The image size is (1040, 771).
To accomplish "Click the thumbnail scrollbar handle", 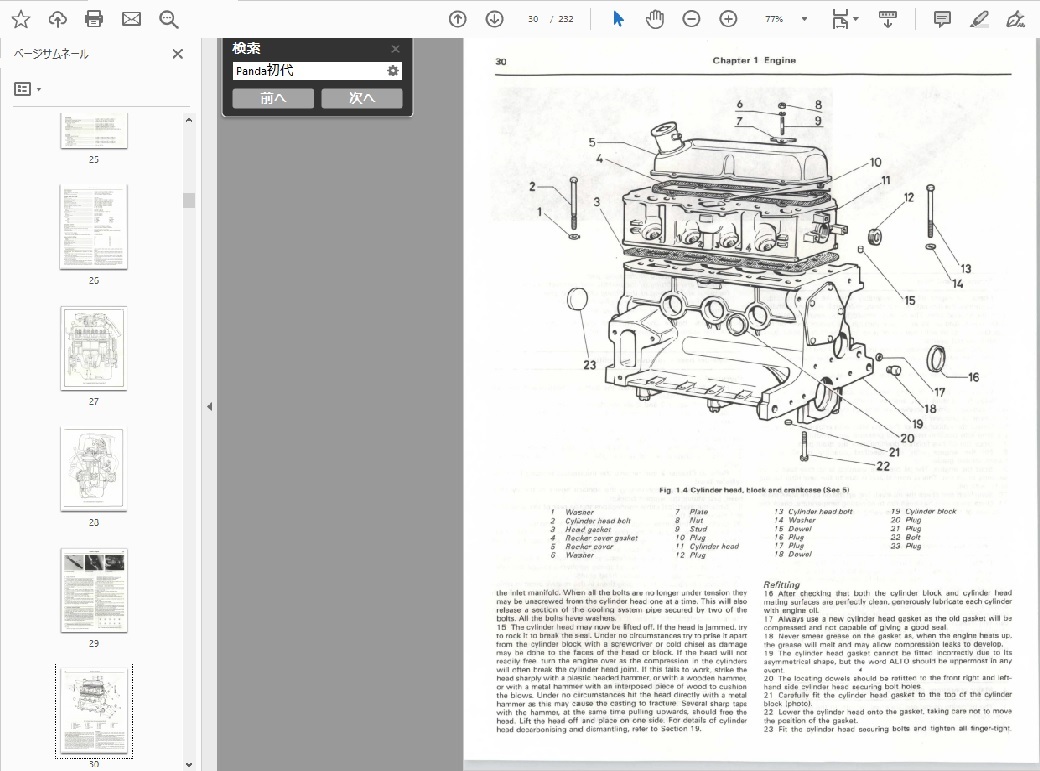I will [189, 200].
